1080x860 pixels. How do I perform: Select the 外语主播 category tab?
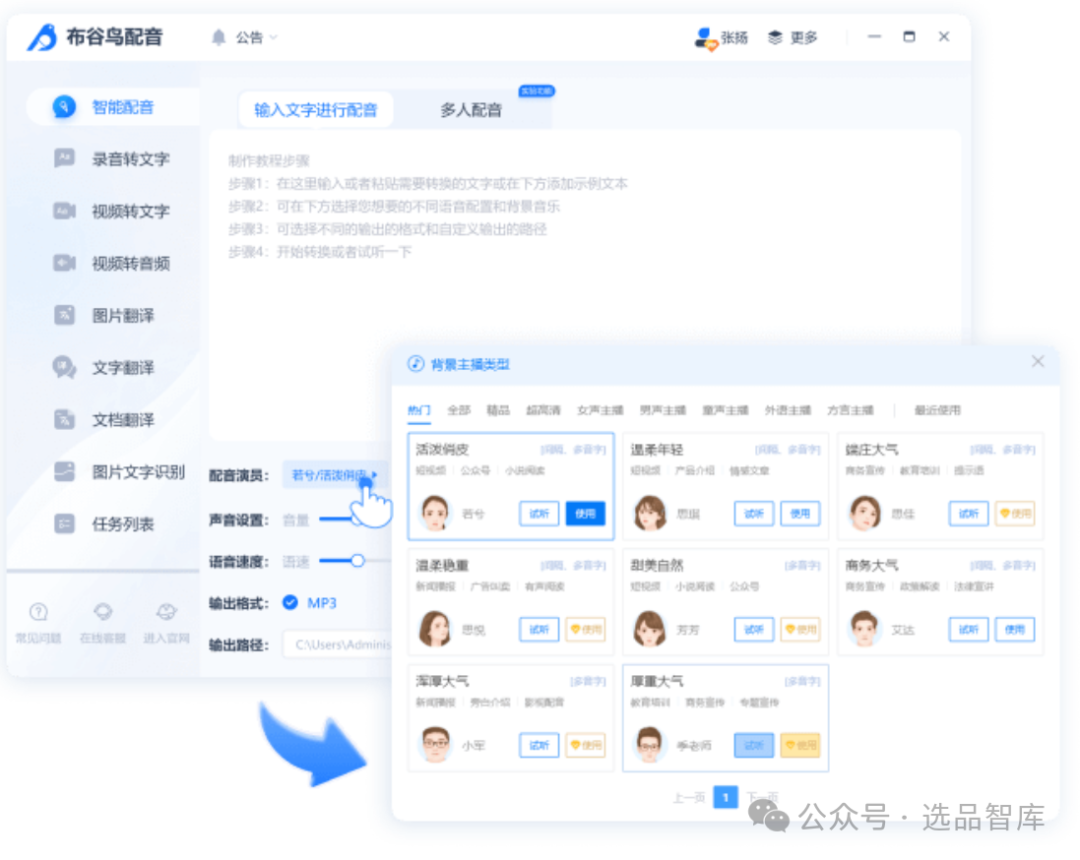click(x=788, y=410)
